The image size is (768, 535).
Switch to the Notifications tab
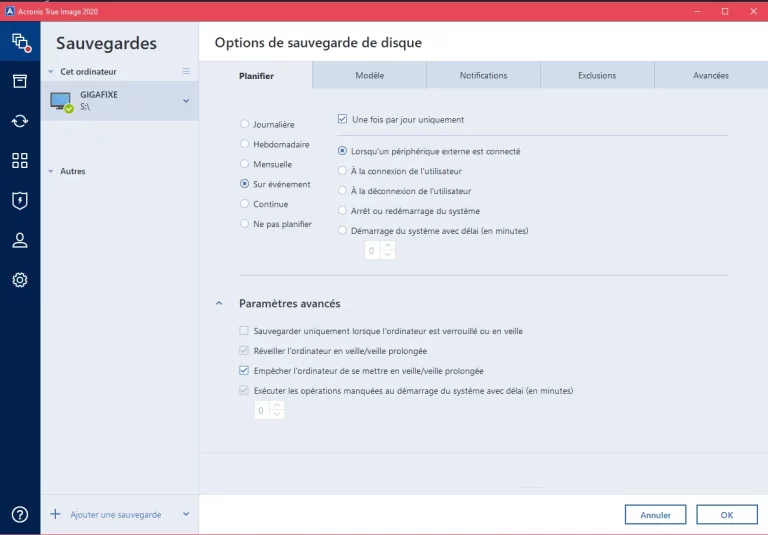(x=483, y=75)
